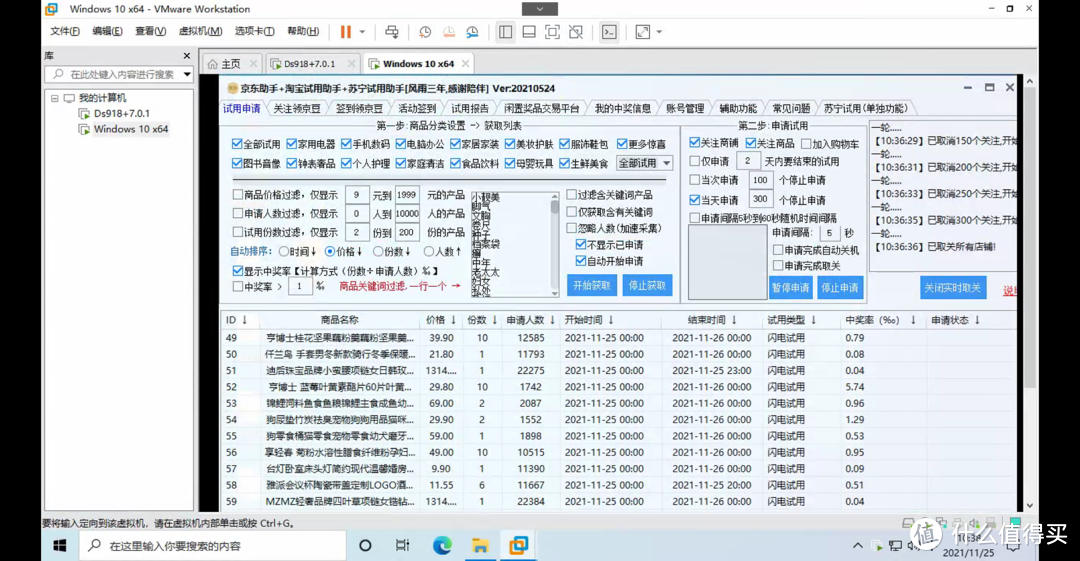The height and width of the screenshot is (561, 1080).
Task: Enter full screen mode icon
Action: [x=552, y=32]
